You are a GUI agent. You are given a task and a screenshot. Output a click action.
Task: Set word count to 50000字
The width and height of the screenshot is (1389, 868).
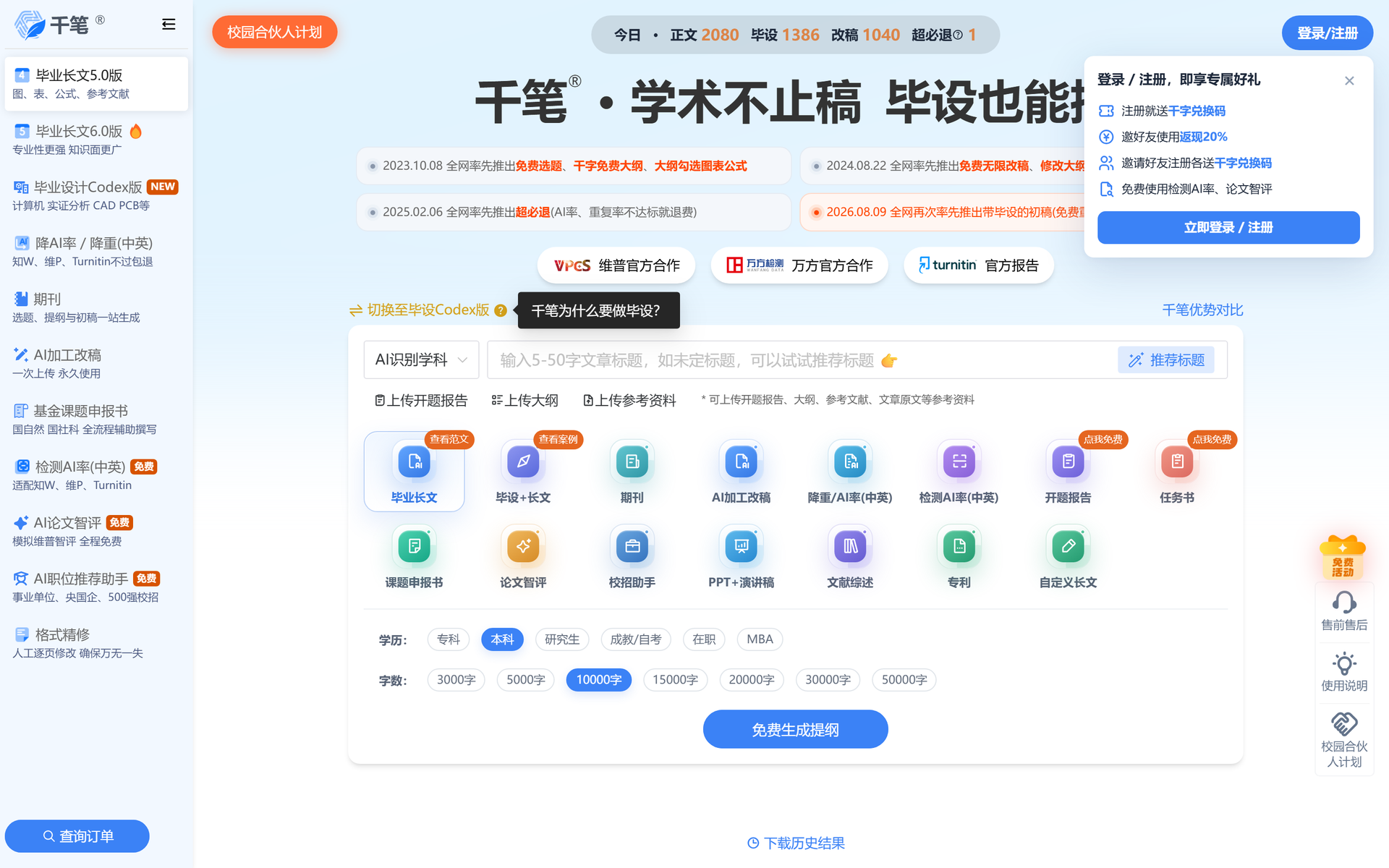coord(904,680)
